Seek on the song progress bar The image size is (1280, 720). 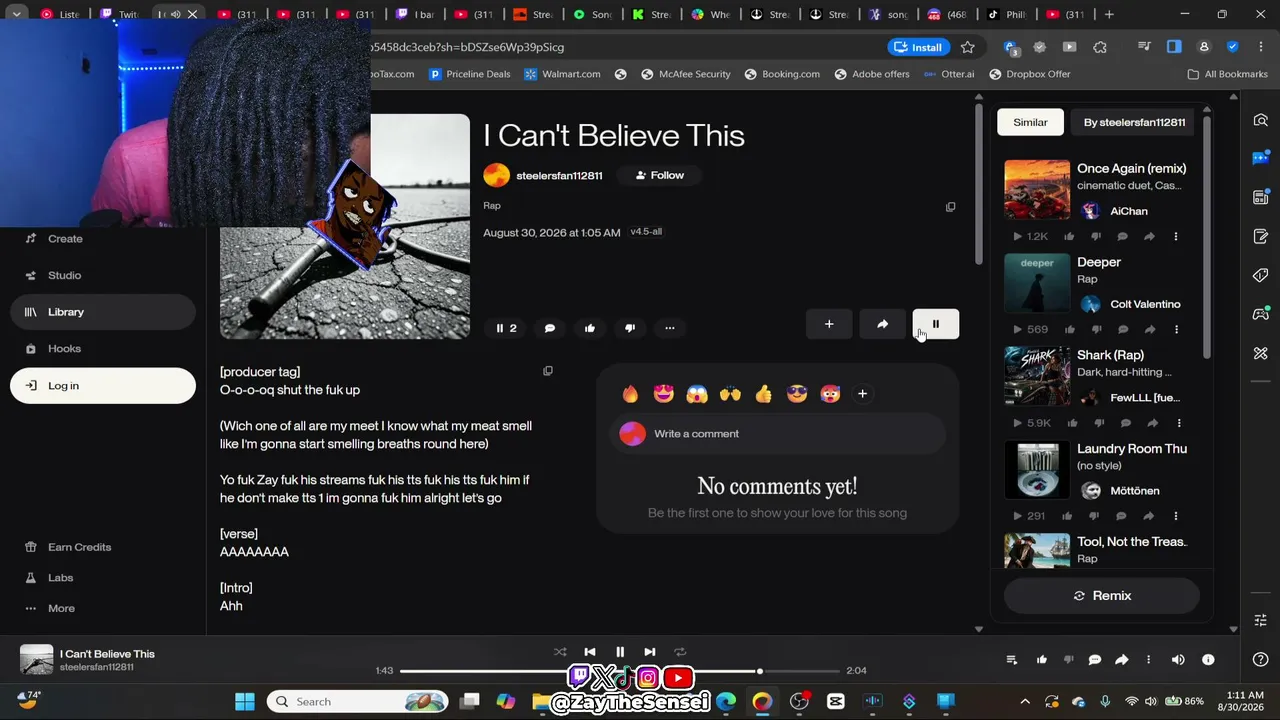[620, 671]
